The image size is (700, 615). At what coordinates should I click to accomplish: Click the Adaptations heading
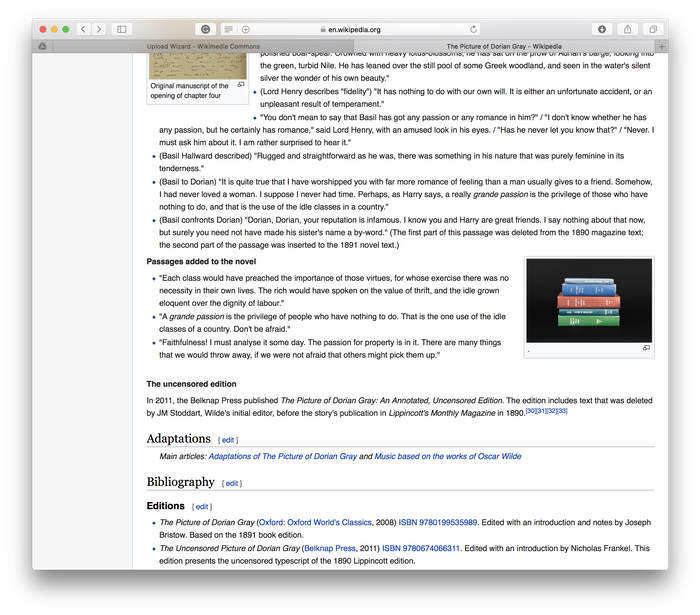(x=178, y=438)
